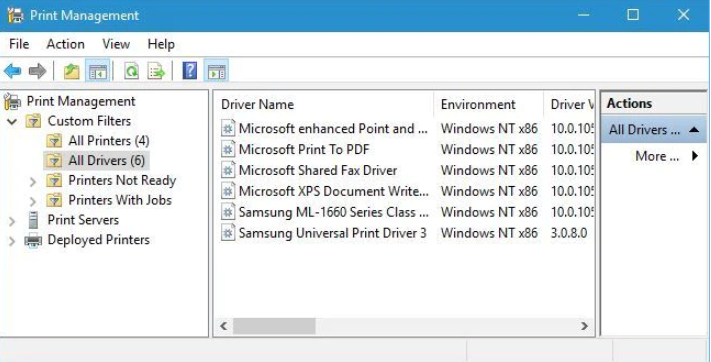Click driver icon for Samsung ML-1660 Series
The width and height of the screenshot is (711, 362).
pos(228,212)
